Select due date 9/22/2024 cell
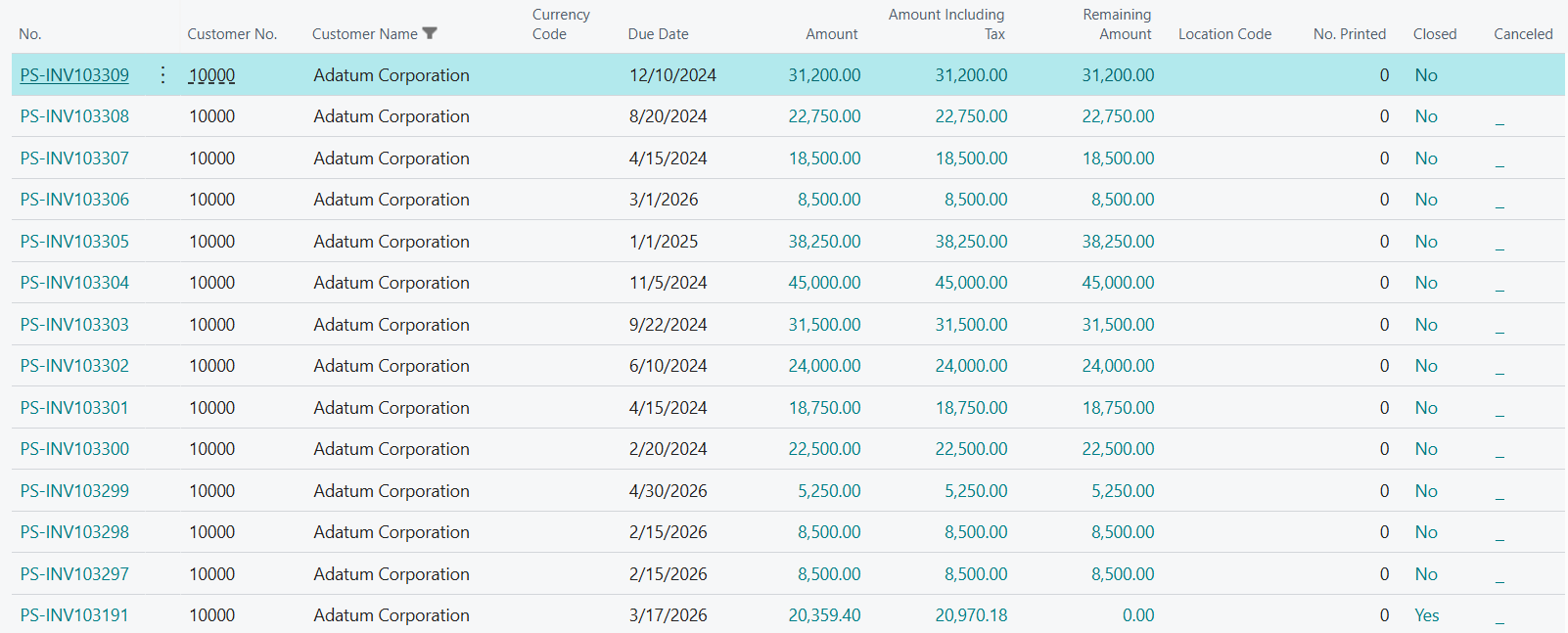 click(x=668, y=325)
